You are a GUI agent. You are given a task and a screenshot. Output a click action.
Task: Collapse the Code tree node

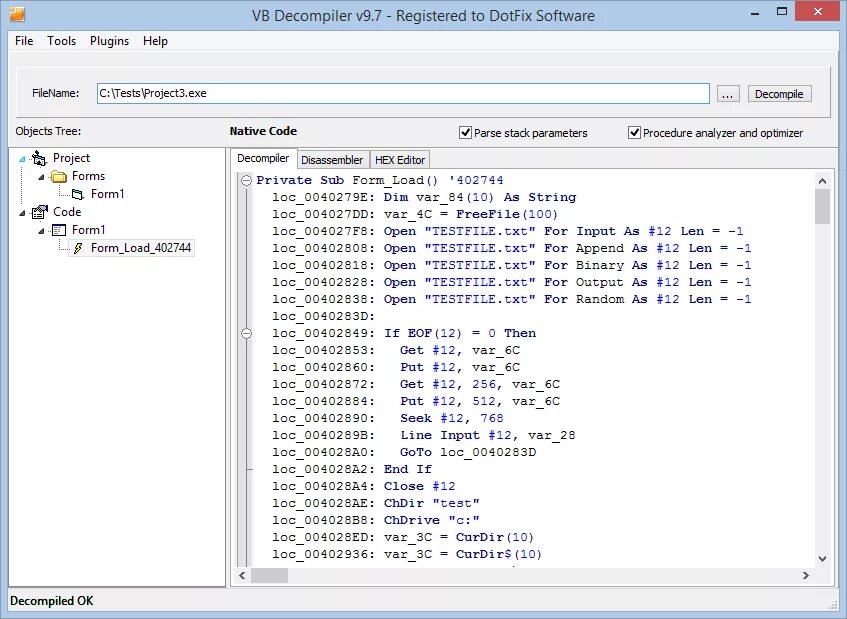pyautogui.click(x=22, y=213)
